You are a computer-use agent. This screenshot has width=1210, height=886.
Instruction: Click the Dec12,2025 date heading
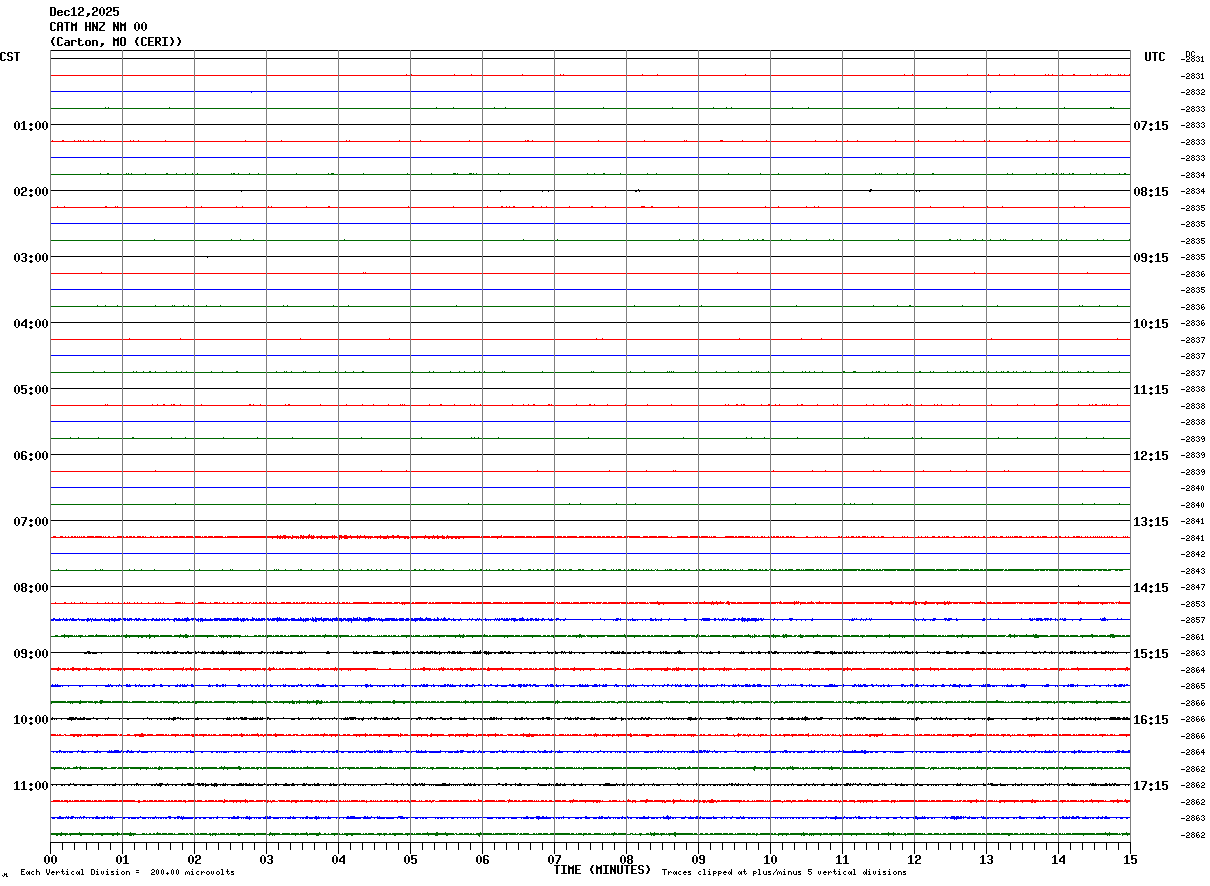pyautogui.click(x=84, y=12)
